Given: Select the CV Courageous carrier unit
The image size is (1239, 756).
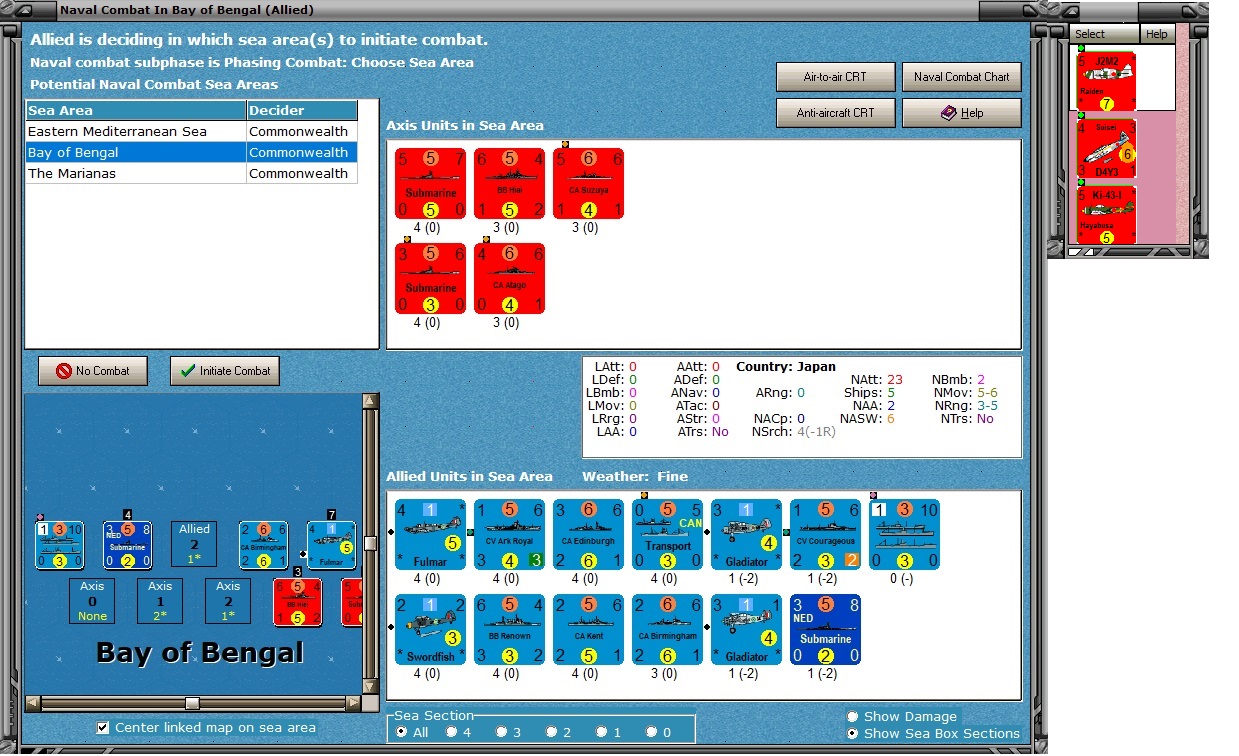Looking at the screenshot, I should (825, 535).
